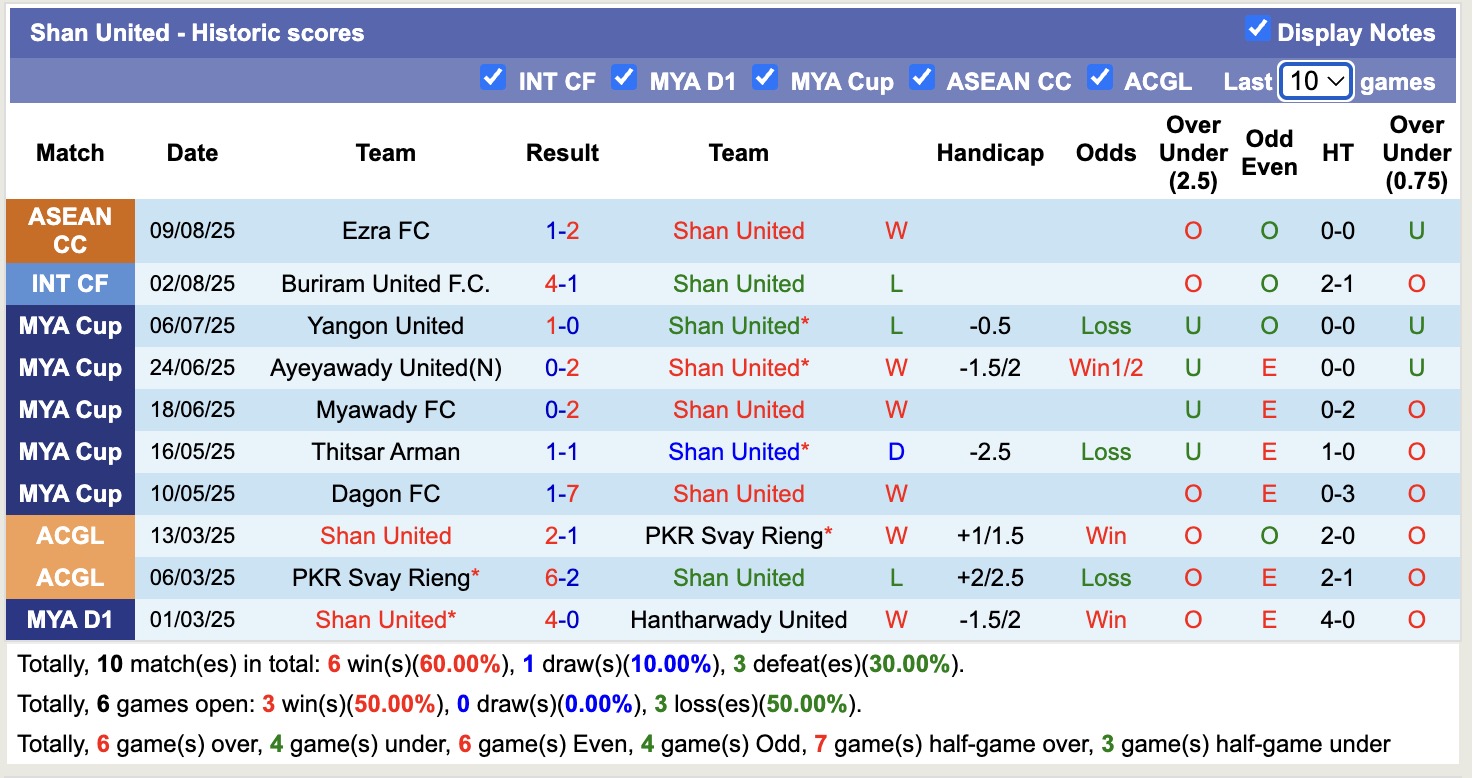The width and height of the screenshot is (1474, 778).
Task: Click the Hantharwady United team name
Action: 739,620
